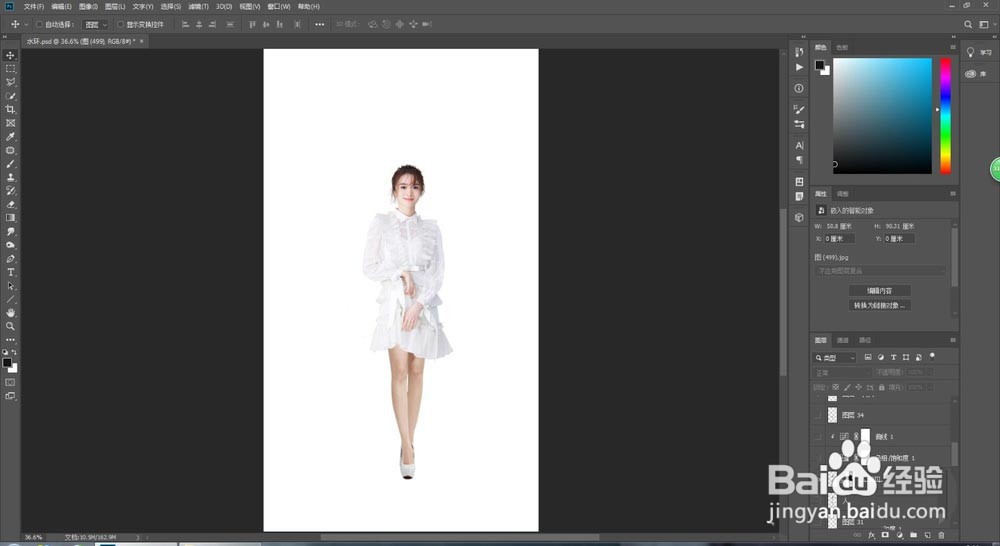Select the Eraser tool
Viewport: 1000px width, 546px height.
coord(10,205)
